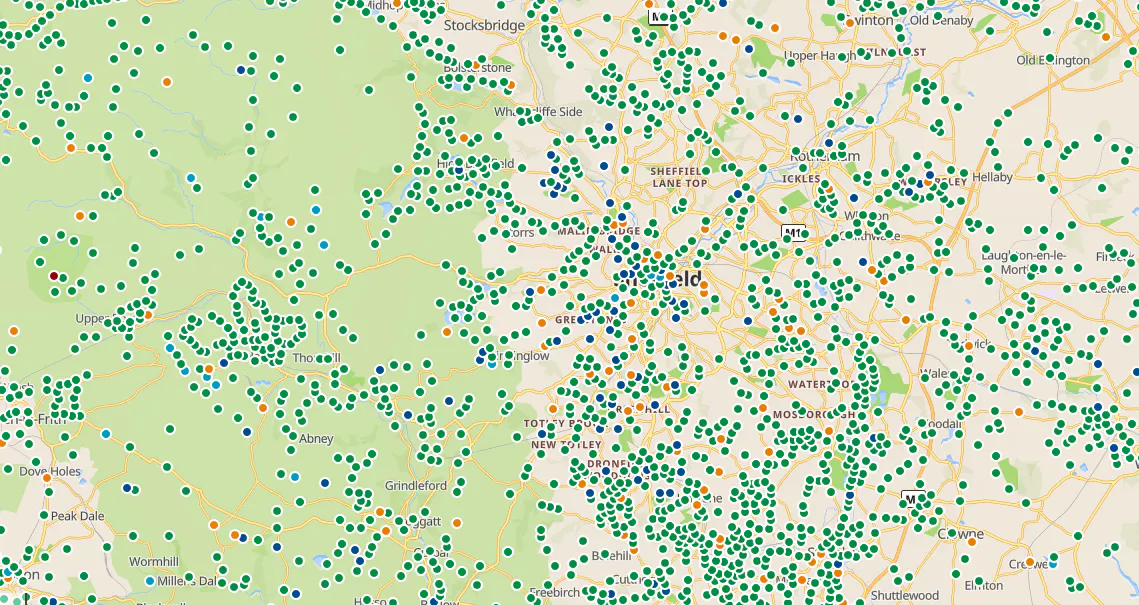
Task: Click the Wharncliffe Side label
Action: 538,112
